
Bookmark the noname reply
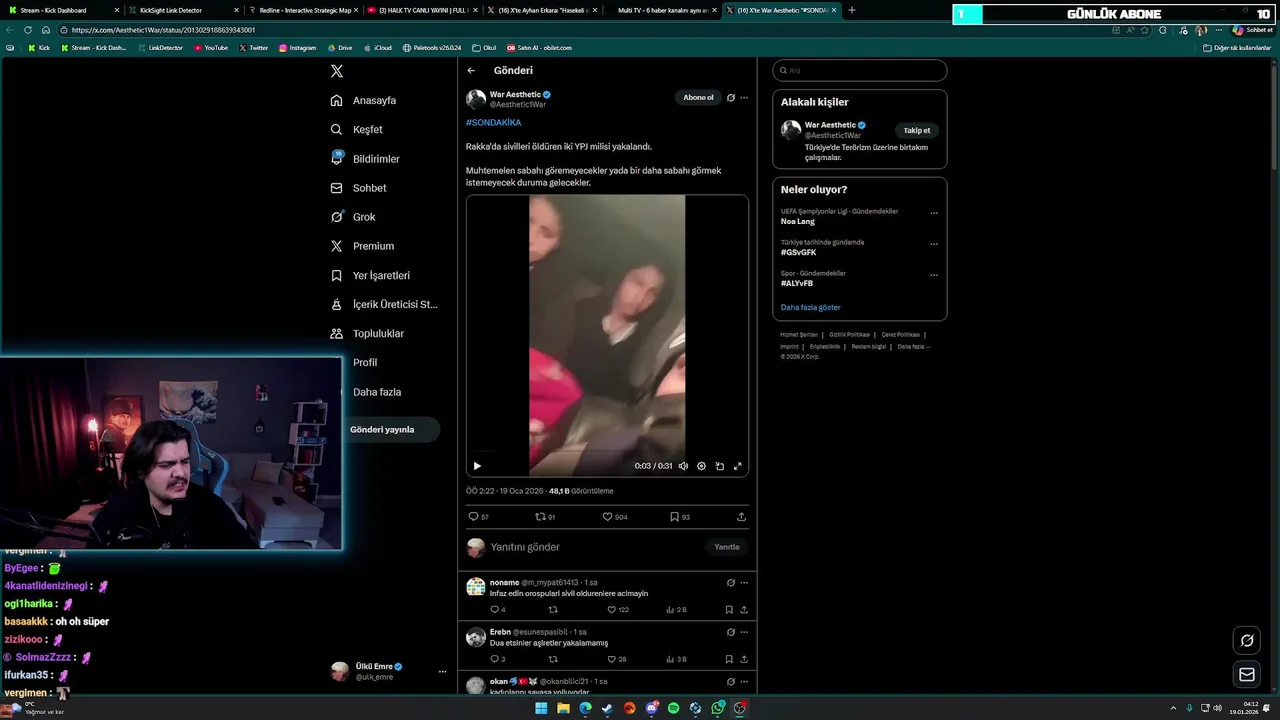tap(729, 609)
